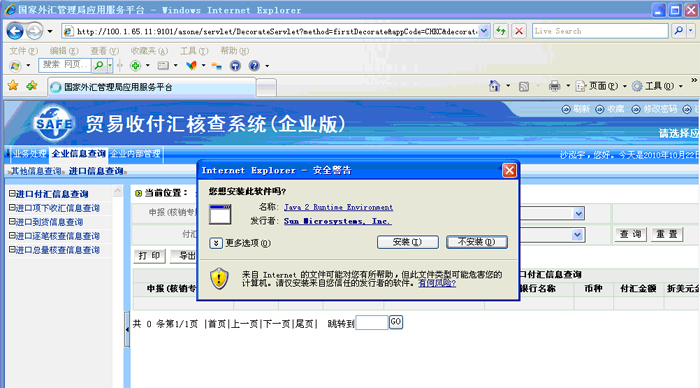Click the Refresh icon beside address bar
700x388 pixels.
coord(501,31)
